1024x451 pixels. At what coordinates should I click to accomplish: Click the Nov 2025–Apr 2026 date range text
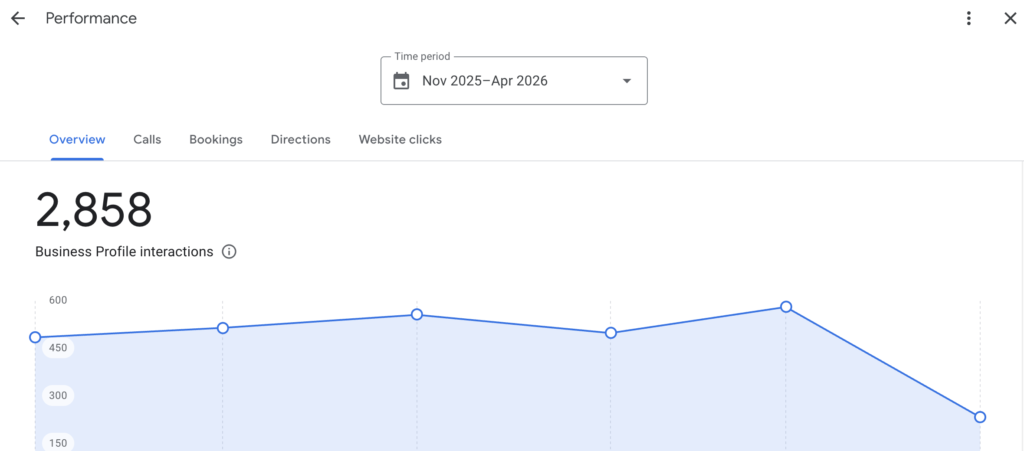click(x=485, y=81)
